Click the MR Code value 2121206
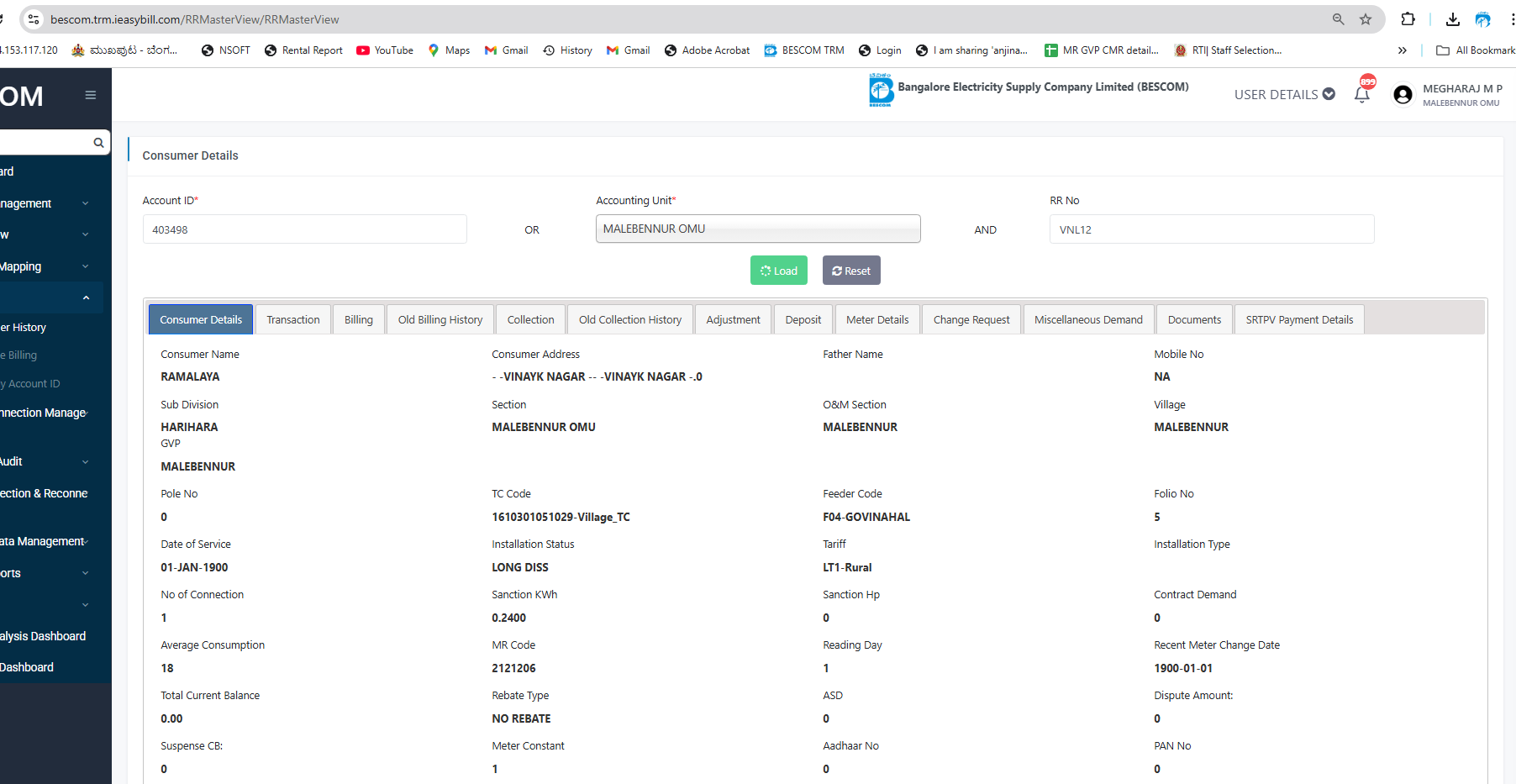The height and width of the screenshot is (784, 1516). 513,668
